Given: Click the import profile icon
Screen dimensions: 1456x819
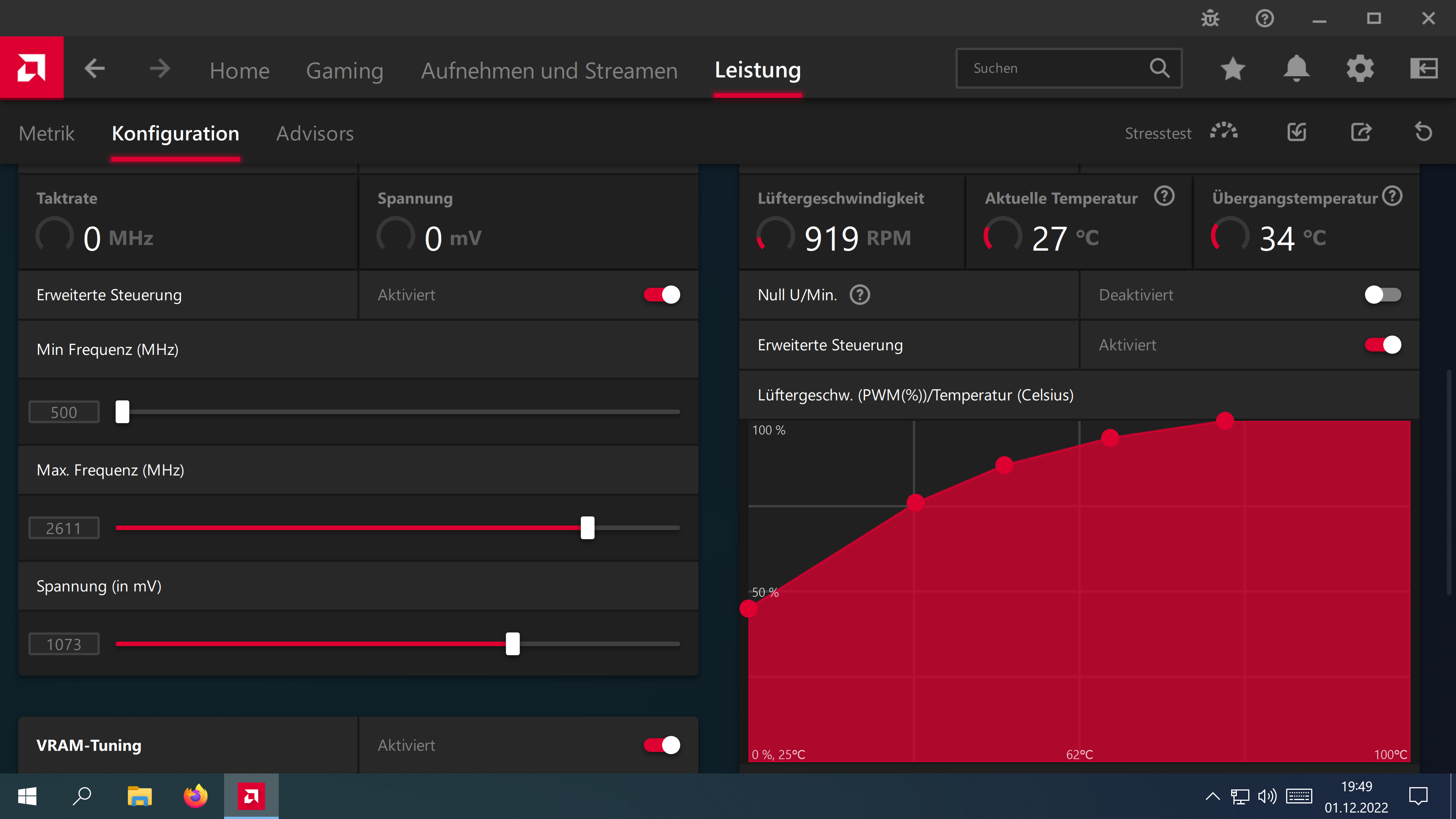Looking at the screenshot, I should click(1297, 132).
